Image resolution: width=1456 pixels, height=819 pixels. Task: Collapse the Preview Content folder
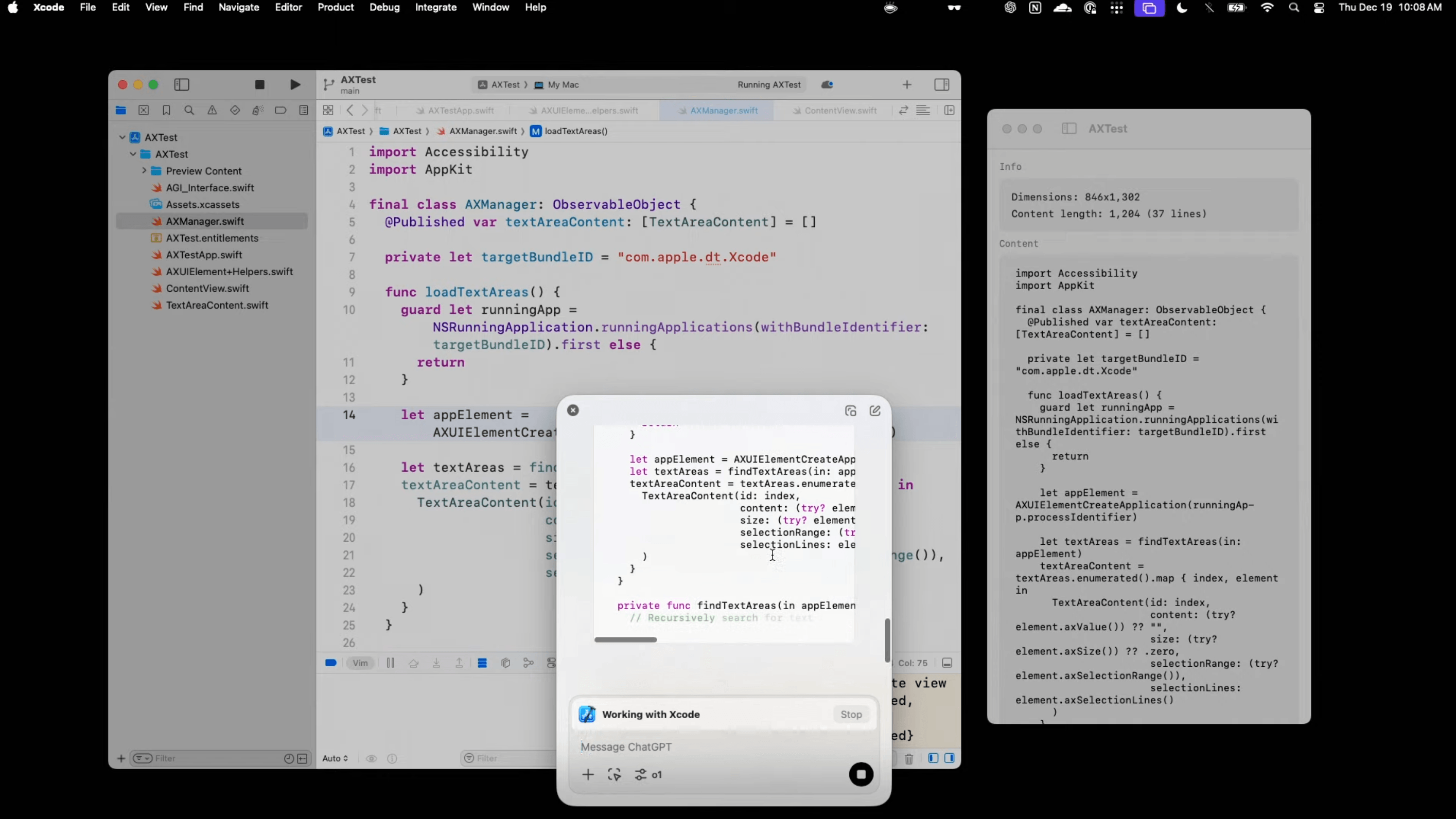coord(145,171)
